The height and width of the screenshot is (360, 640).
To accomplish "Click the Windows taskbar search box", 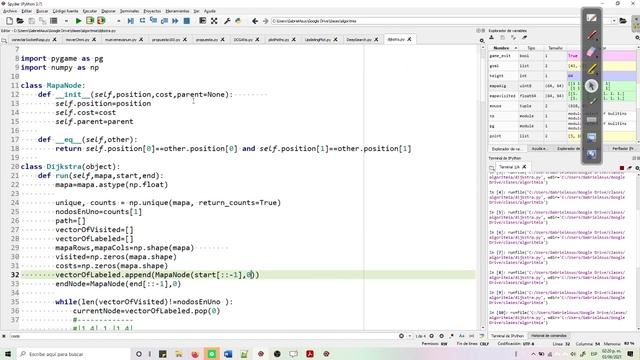I will click(73, 354).
